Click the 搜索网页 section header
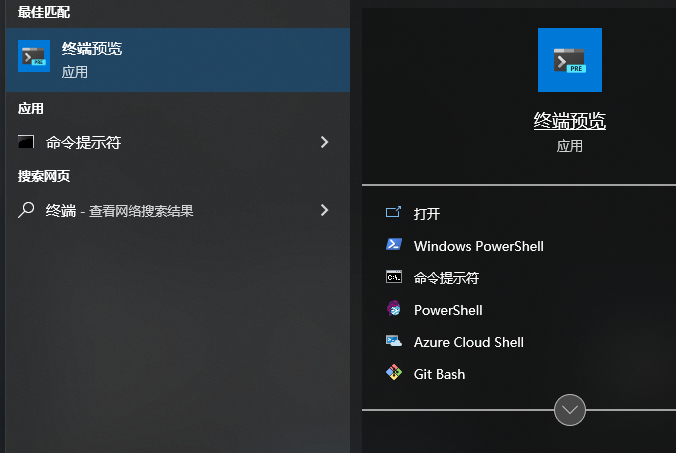676x453 pixels. [x=44, y=176]
